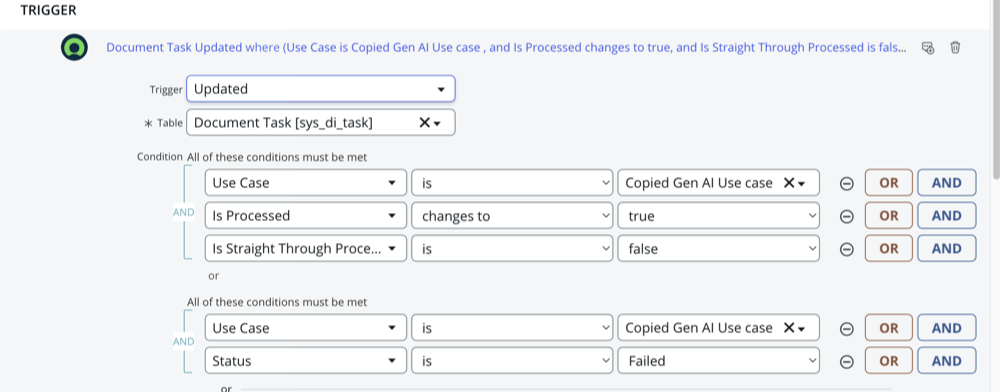Change the operator 'is' in first Use Case row
Viewport: 1000px width, 392px height.
click(x=513, y=183)
